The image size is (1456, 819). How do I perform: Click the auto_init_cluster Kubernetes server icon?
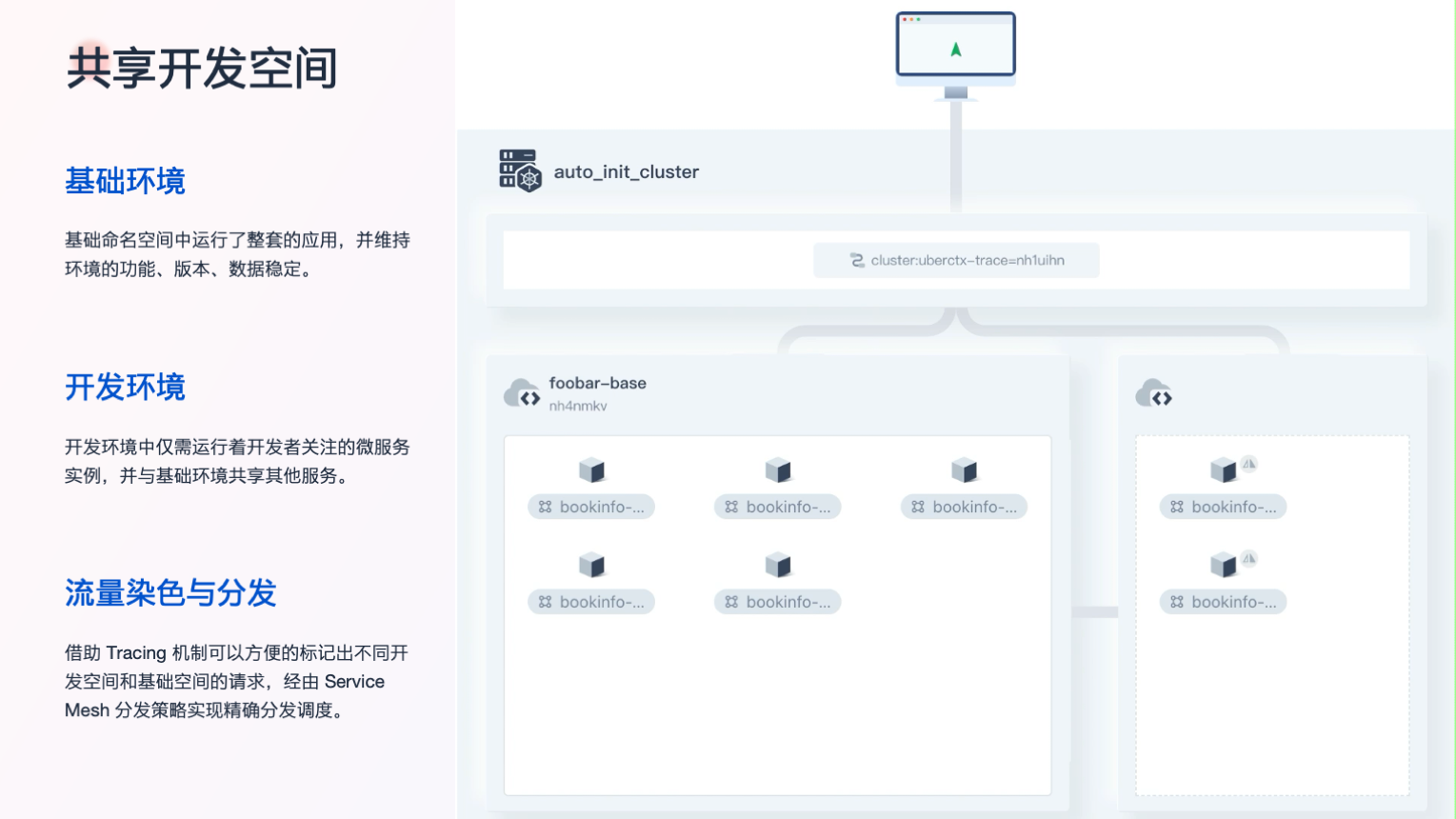point(520,170)
